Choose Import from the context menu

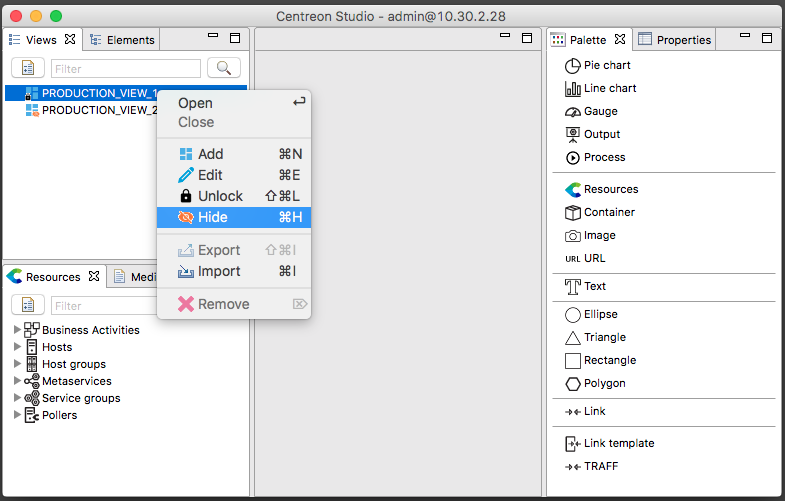(234, 271)
